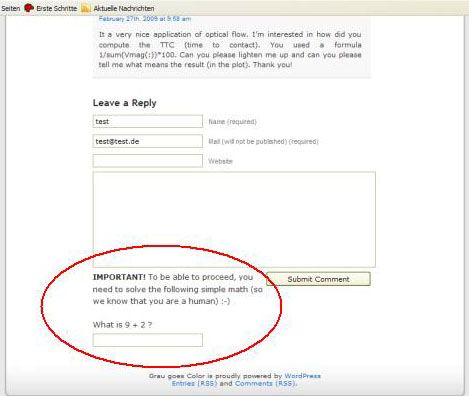
Task: Click the 'Name (required)' label
Action: (x=232, y=122)
